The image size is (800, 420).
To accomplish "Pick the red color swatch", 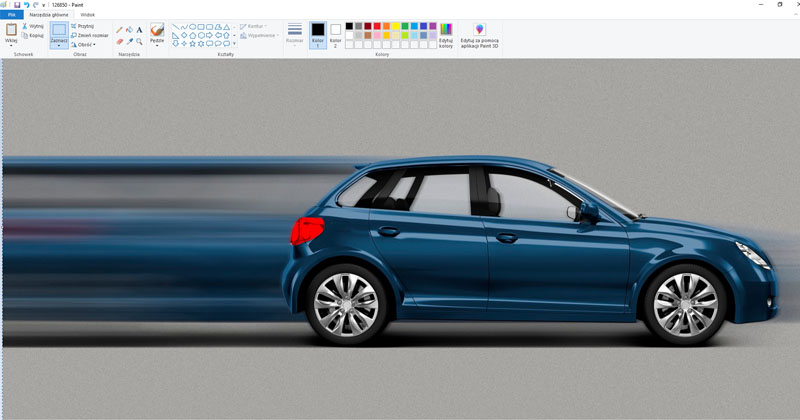I will (x=378, y=26).
